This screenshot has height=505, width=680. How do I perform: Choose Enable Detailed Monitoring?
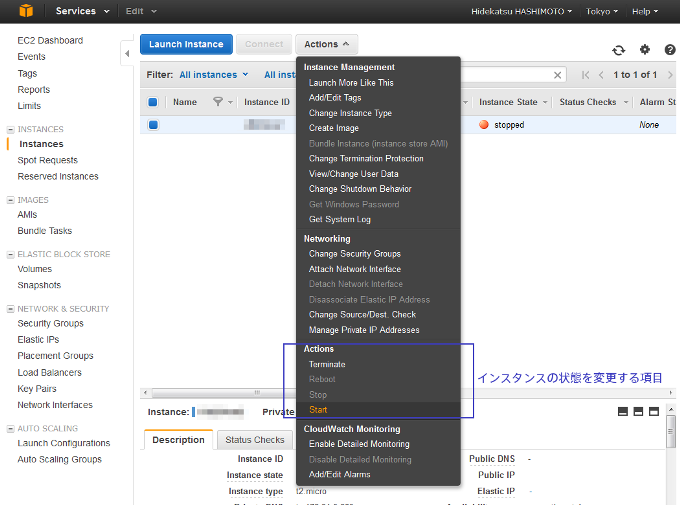point(359,444)
